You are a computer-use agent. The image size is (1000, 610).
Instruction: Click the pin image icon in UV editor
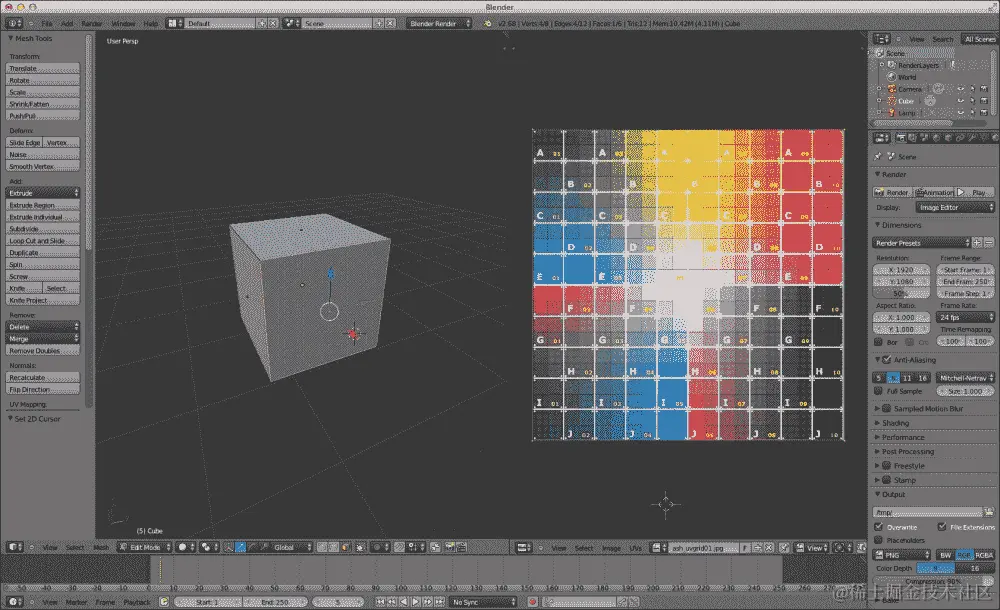pos(784,547)
